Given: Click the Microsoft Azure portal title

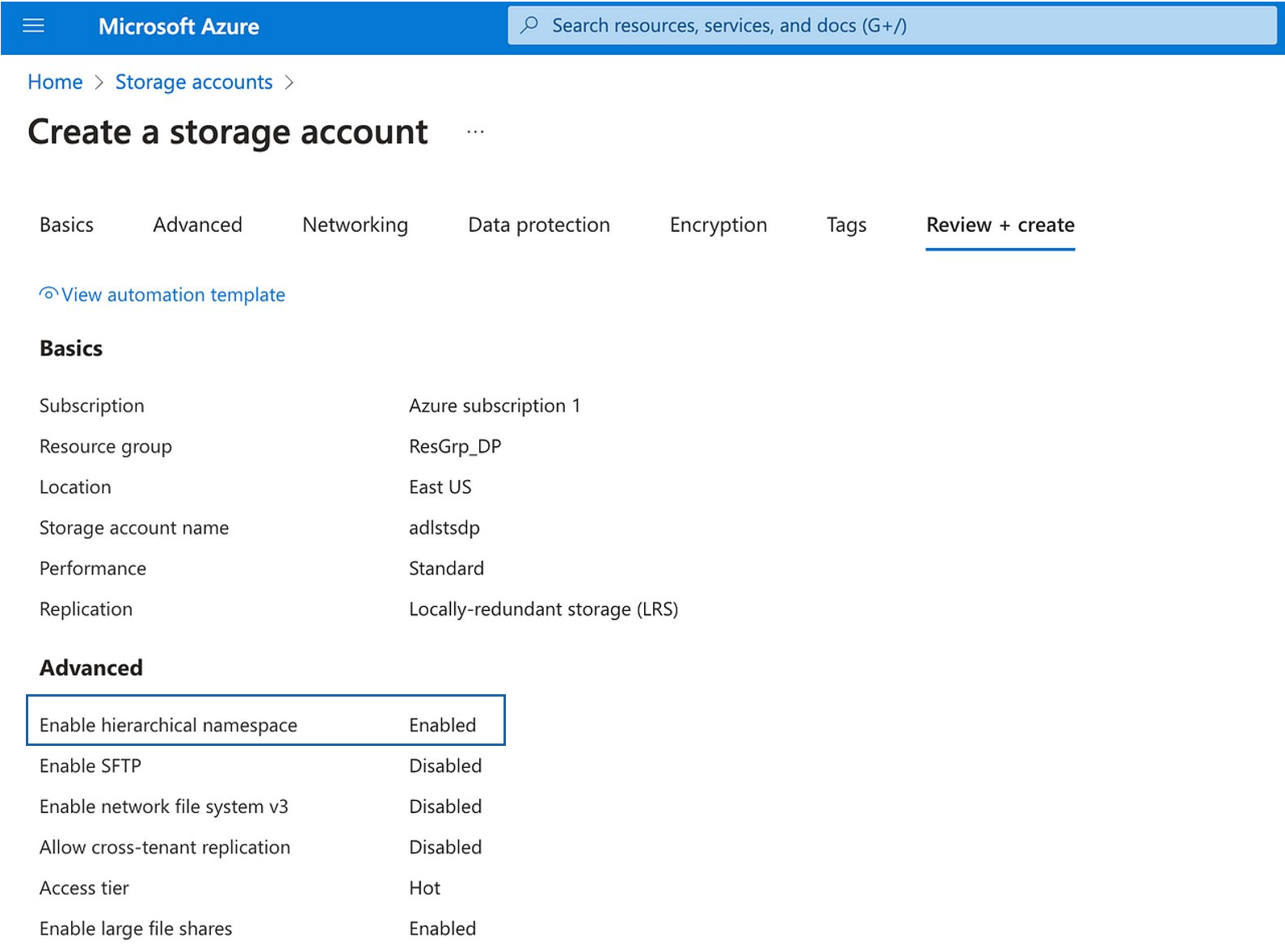Looking at the screenshot, I should (x=179, y=27).
